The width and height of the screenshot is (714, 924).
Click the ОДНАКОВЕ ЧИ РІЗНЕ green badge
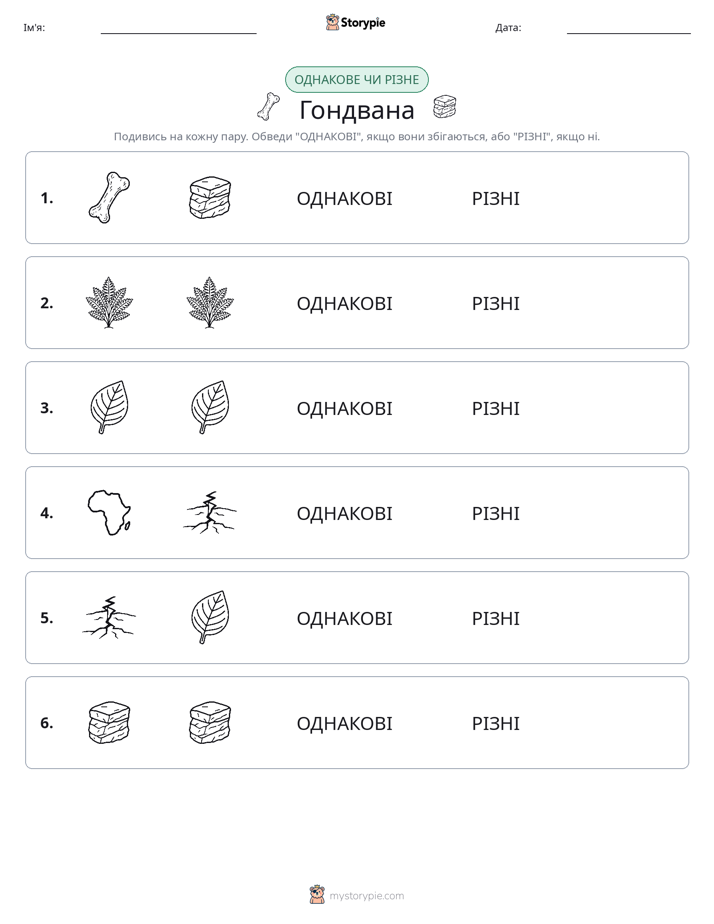(356, 80)
